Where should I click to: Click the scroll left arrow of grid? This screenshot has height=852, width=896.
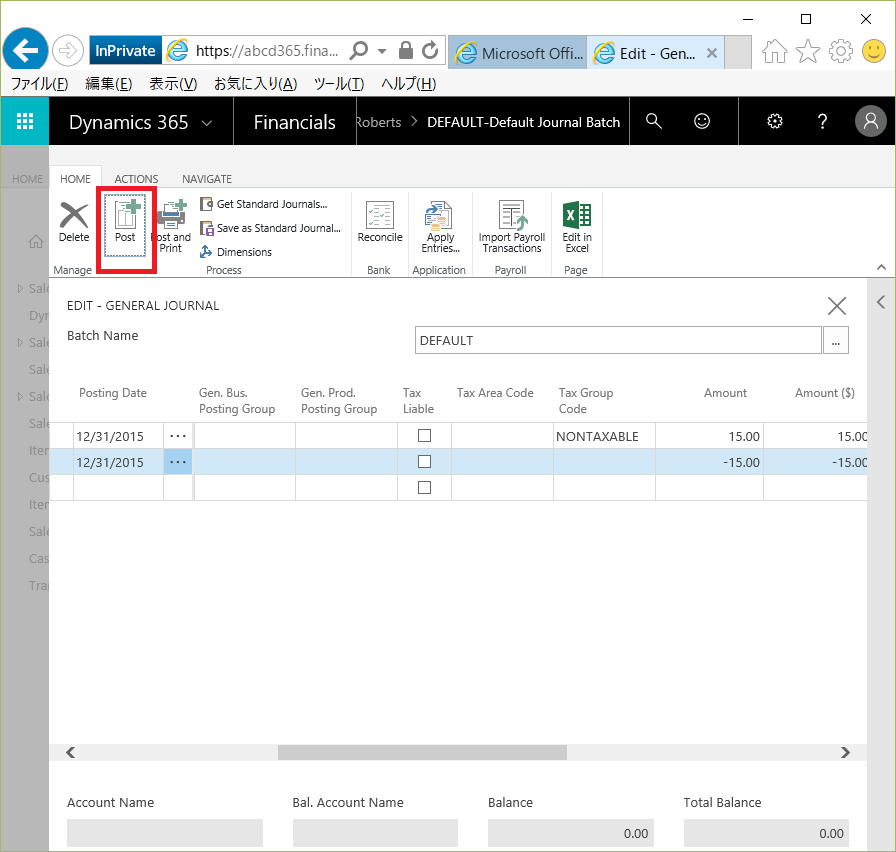click(x=70, y=753)
